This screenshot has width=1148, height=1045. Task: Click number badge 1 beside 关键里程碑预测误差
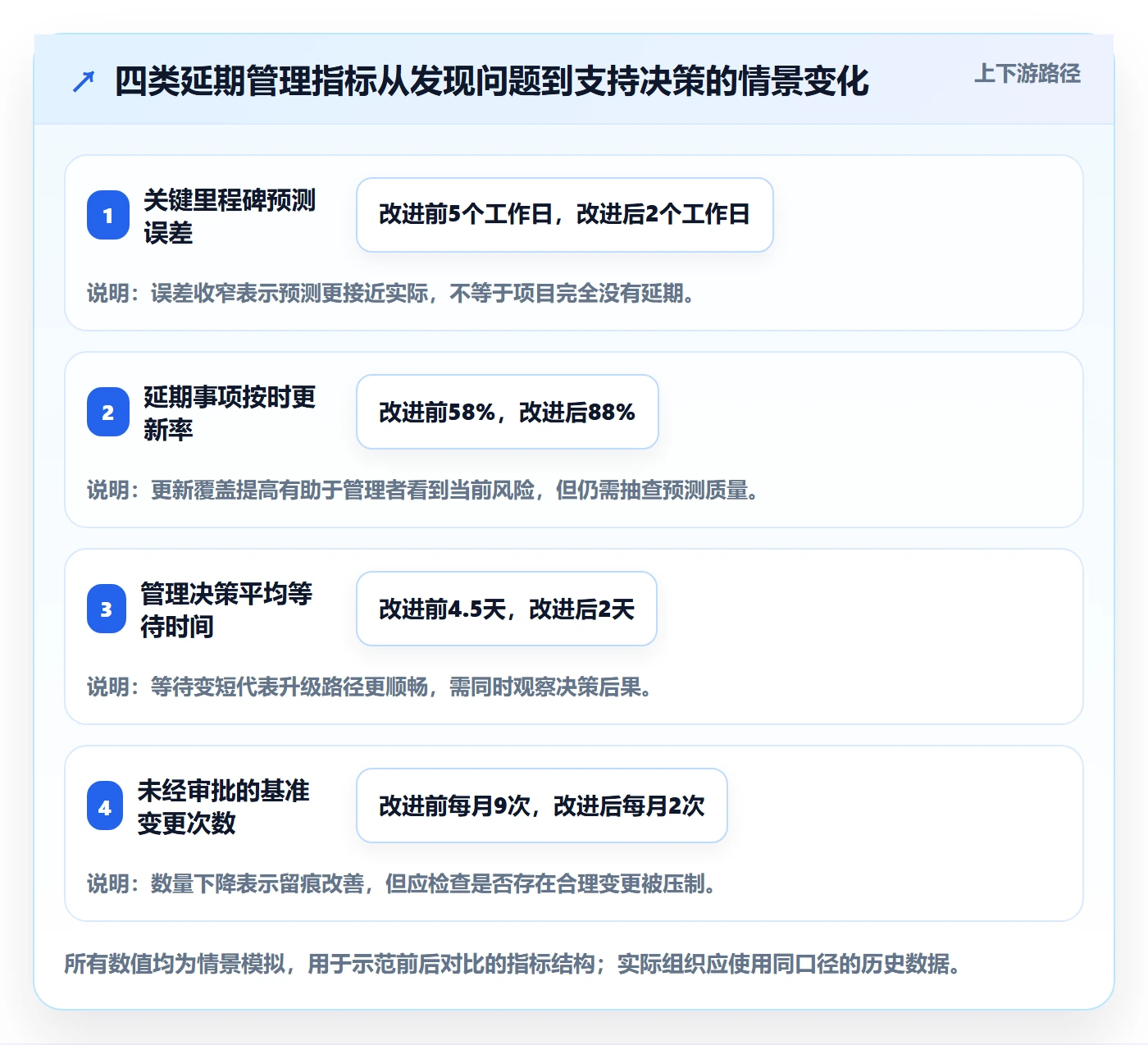click(108, 215)
